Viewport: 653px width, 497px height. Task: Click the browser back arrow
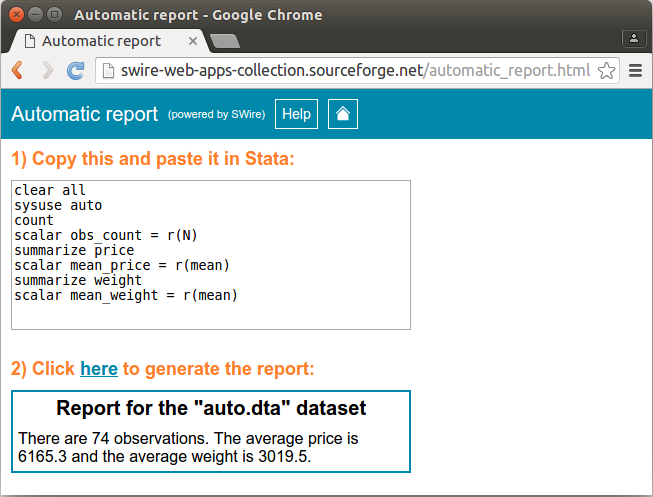[x=17, y=71]
